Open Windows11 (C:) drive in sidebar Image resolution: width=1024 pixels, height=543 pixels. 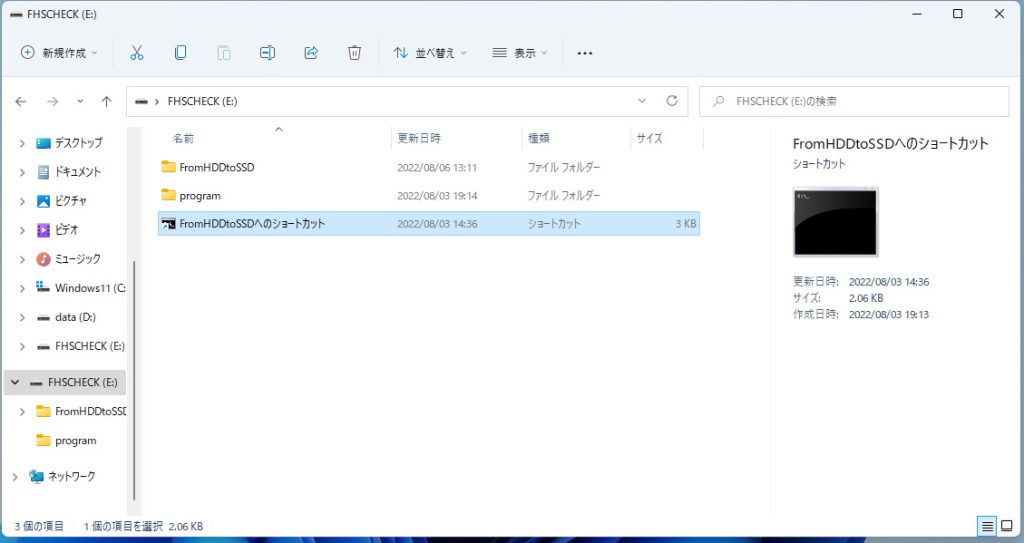[x=90, y=288]
